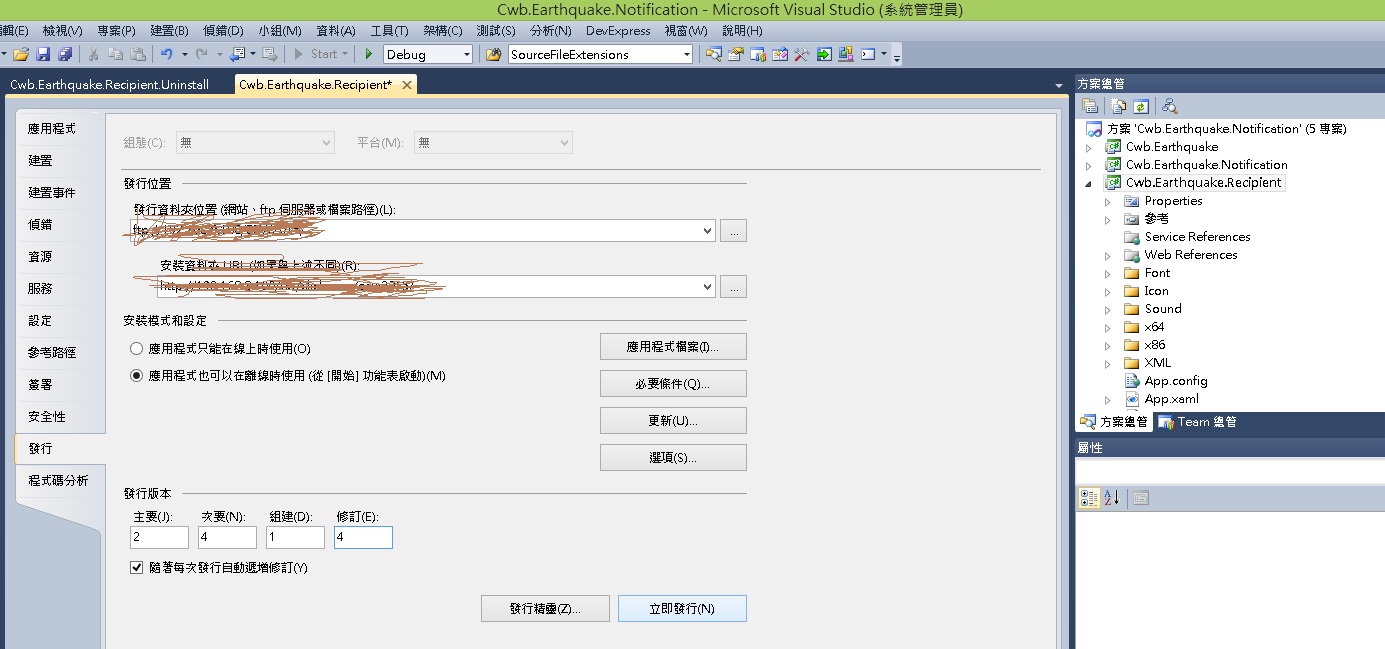Toggle auto-increment revision checkbox
1385x649 pixels.
tap(137, 568)
